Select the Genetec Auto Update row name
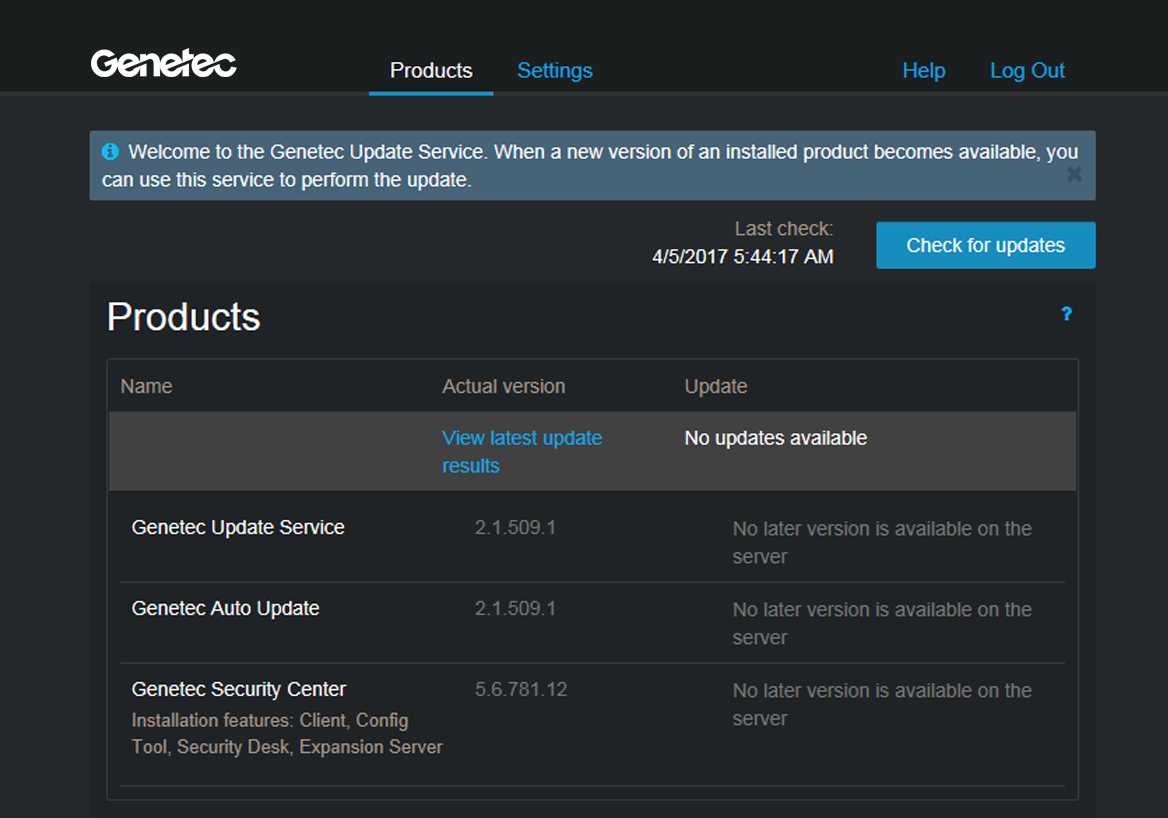 tap(225, 609)
